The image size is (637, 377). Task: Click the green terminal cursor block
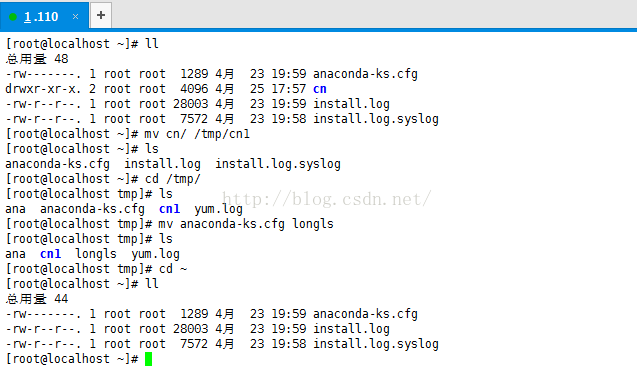click(148, 359)
